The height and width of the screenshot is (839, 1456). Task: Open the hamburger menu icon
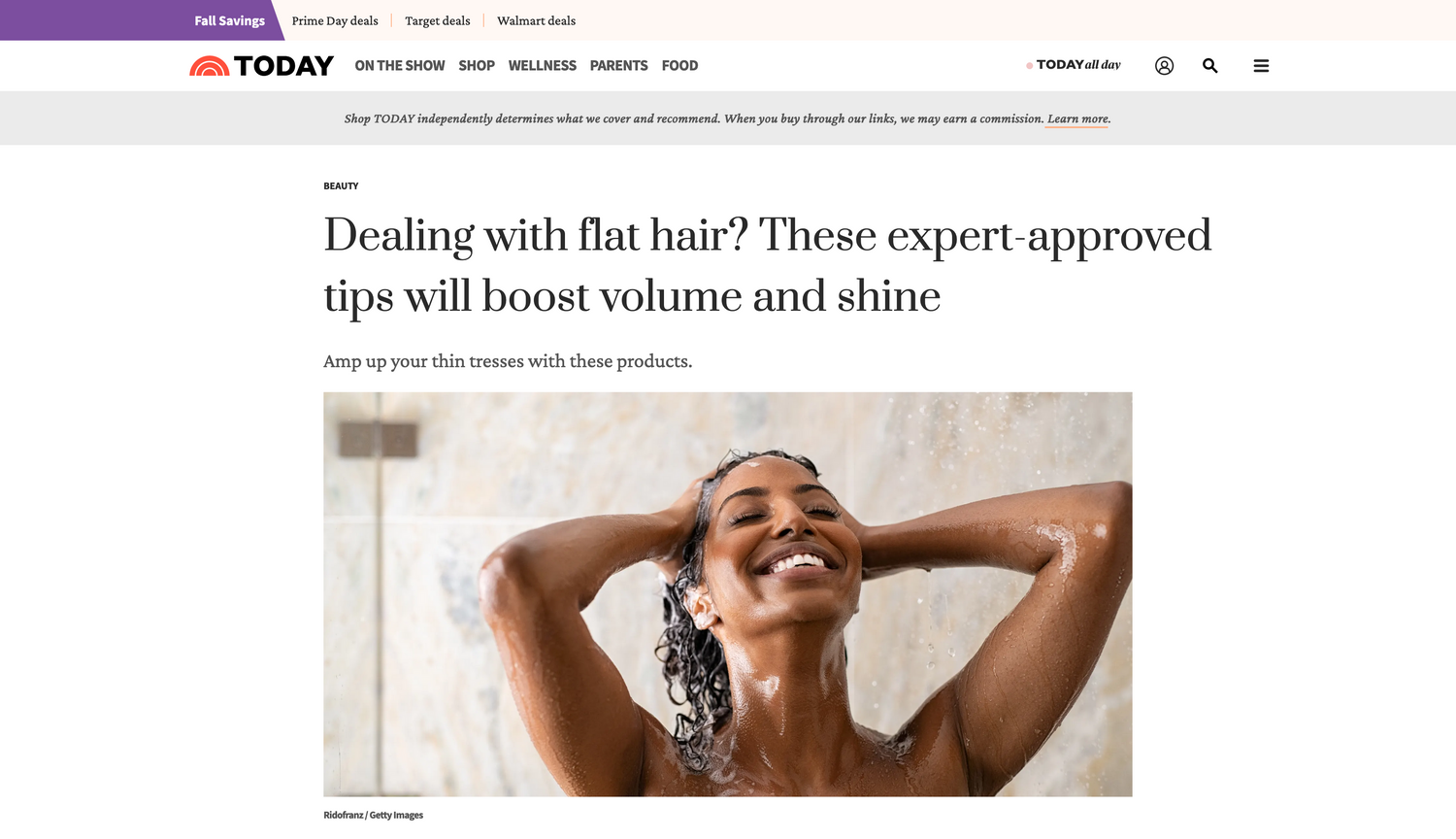1261,66
